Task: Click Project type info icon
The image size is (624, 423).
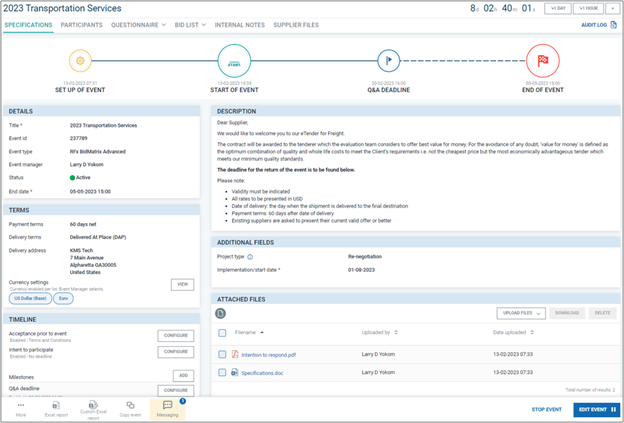Action: pyautogui.click(x=250, y=257)
